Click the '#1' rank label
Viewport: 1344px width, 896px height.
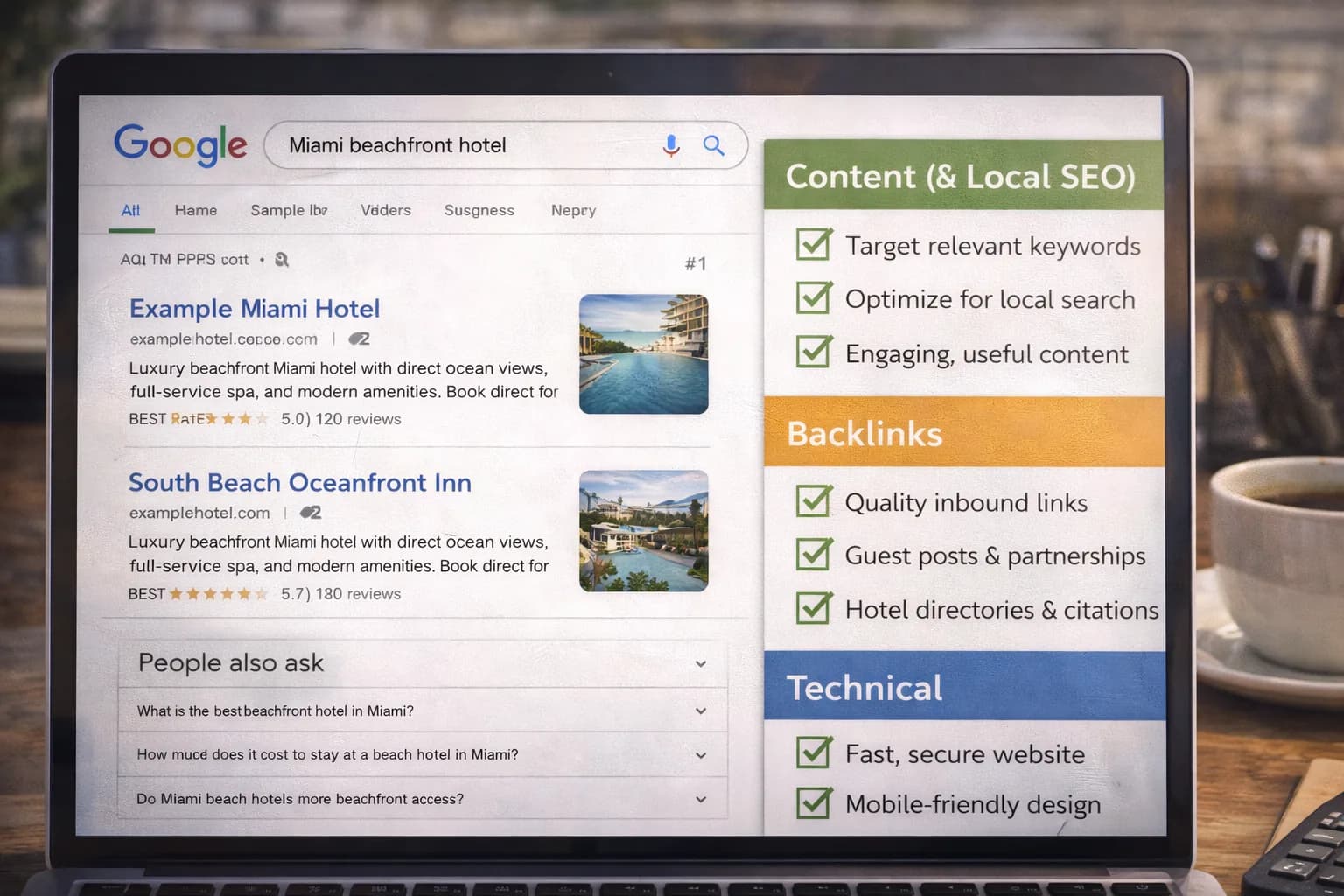click(696, 263)
